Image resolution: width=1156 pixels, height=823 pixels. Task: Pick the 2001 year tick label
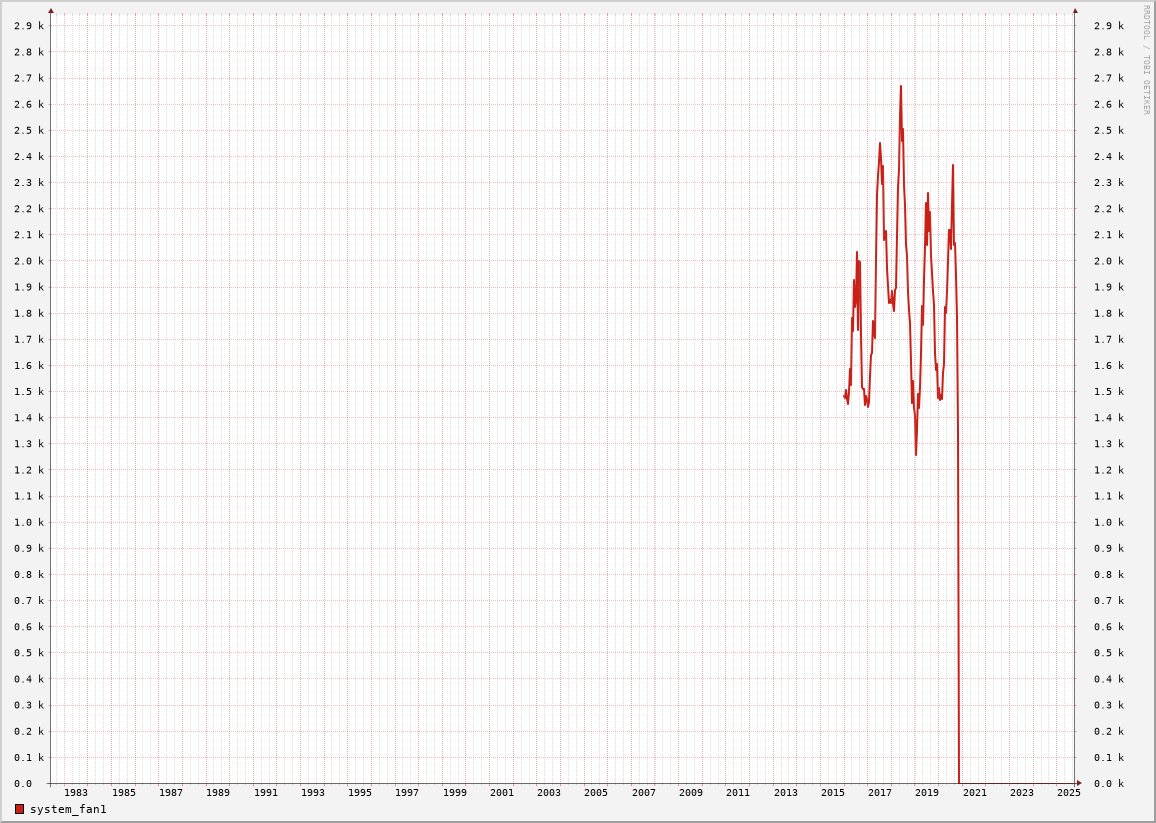[501, 793]
